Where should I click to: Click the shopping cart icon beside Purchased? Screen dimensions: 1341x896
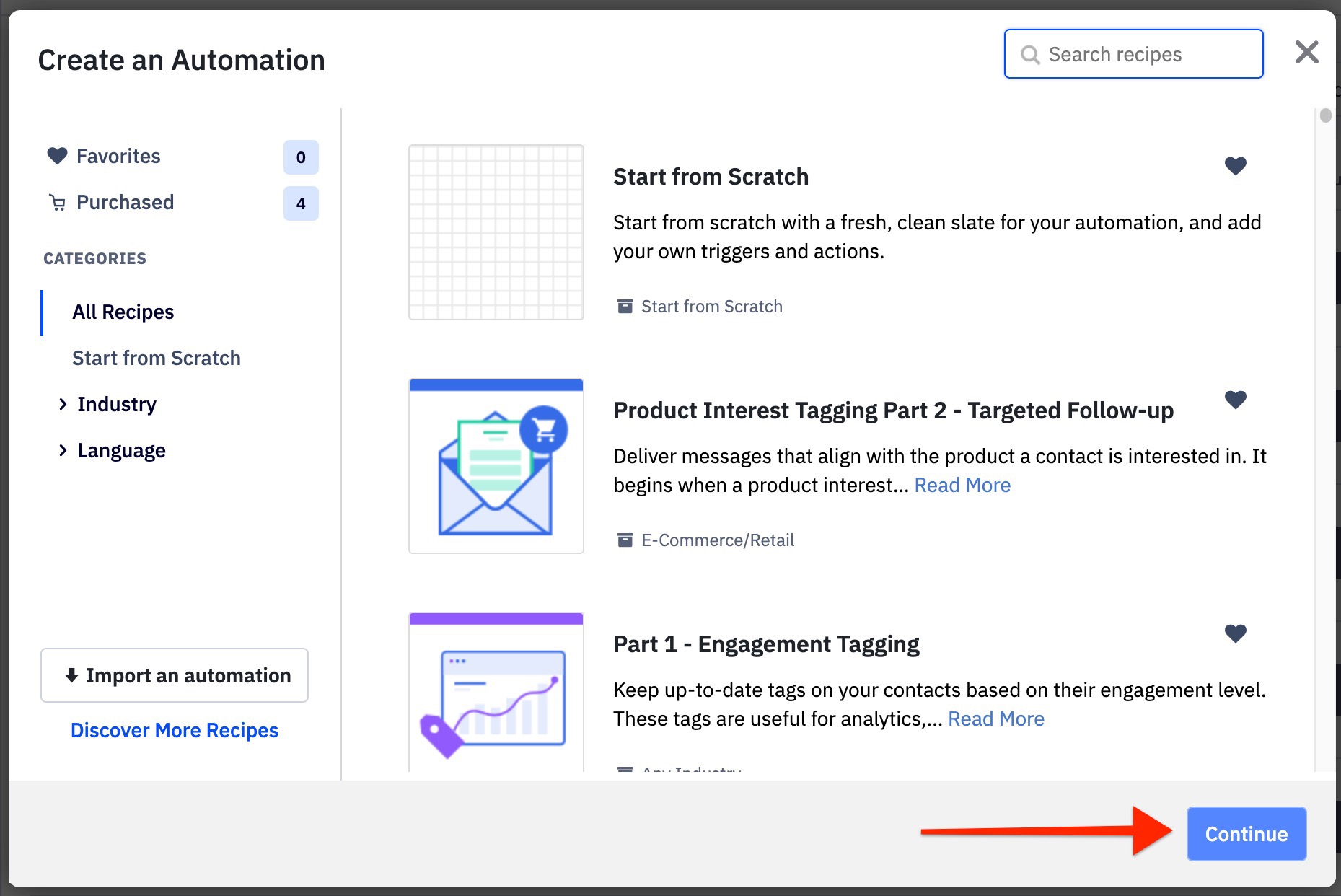point(57,203)
